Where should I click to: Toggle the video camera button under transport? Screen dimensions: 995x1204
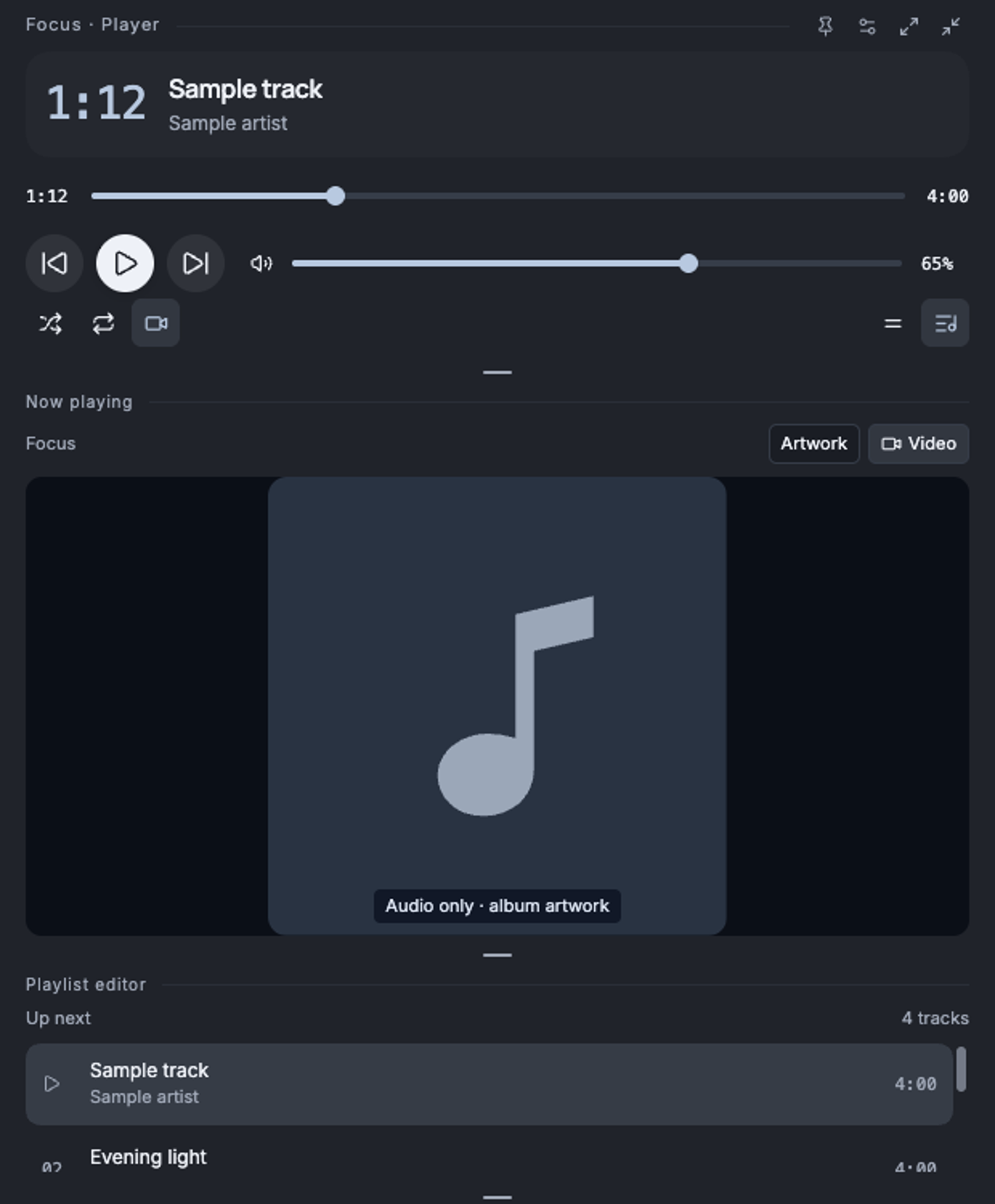click(156, 323)
